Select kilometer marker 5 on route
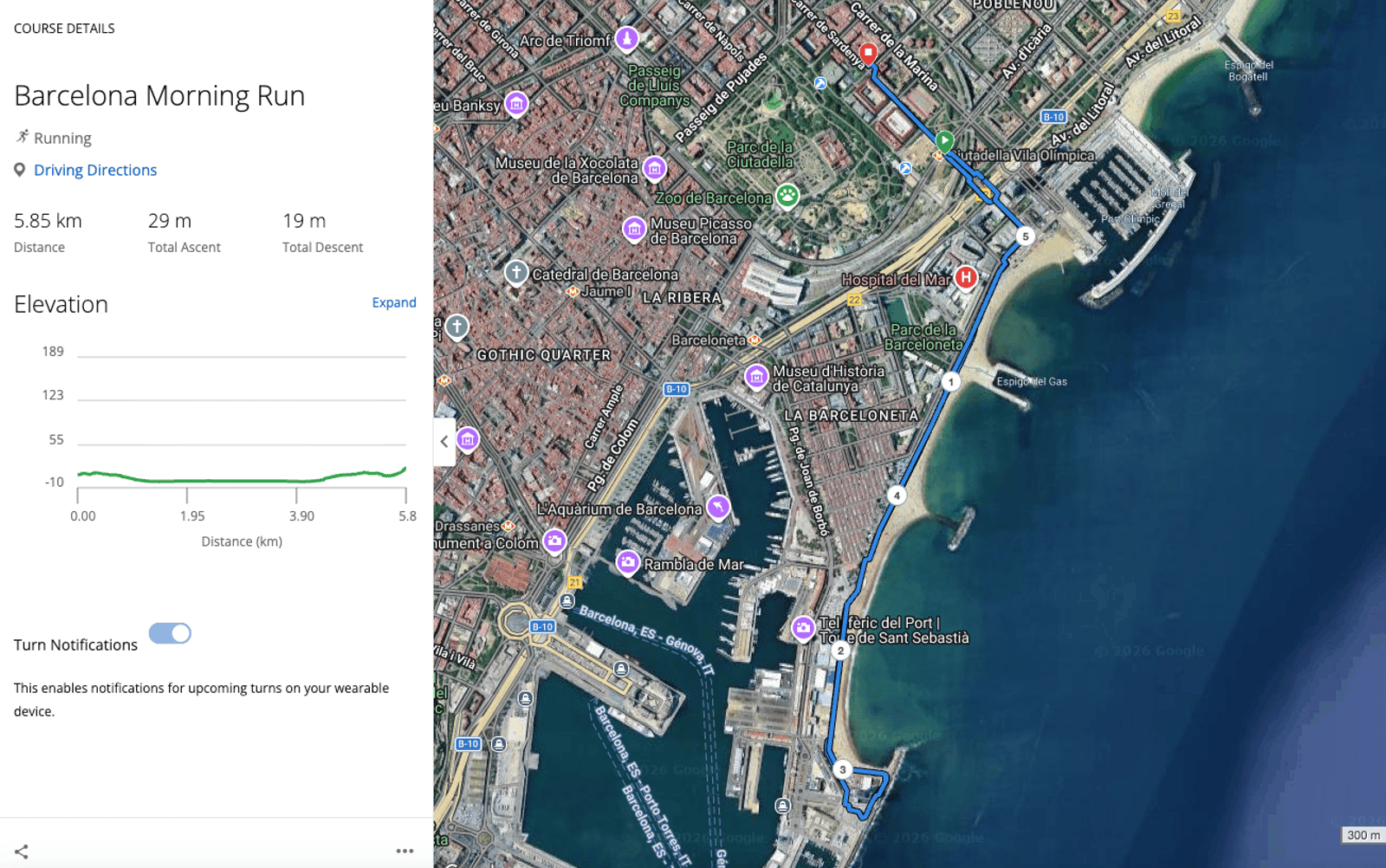1386x868 pixels. pyautogui.click(x=1025, y=236)
